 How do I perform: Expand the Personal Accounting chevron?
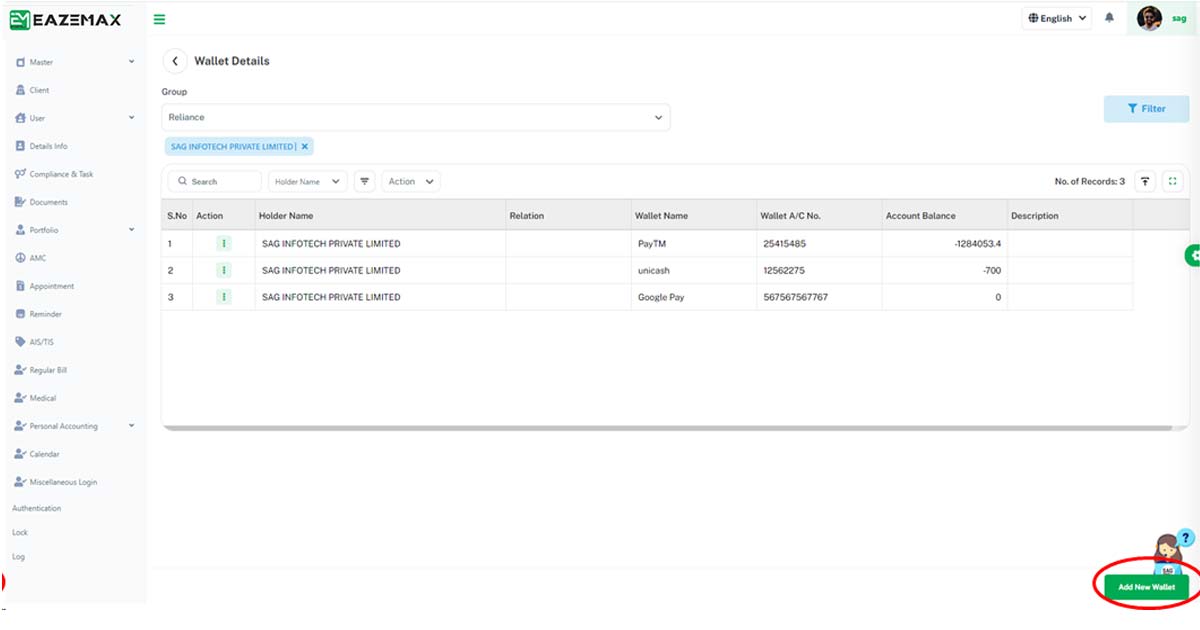click(x=132, y=426)
